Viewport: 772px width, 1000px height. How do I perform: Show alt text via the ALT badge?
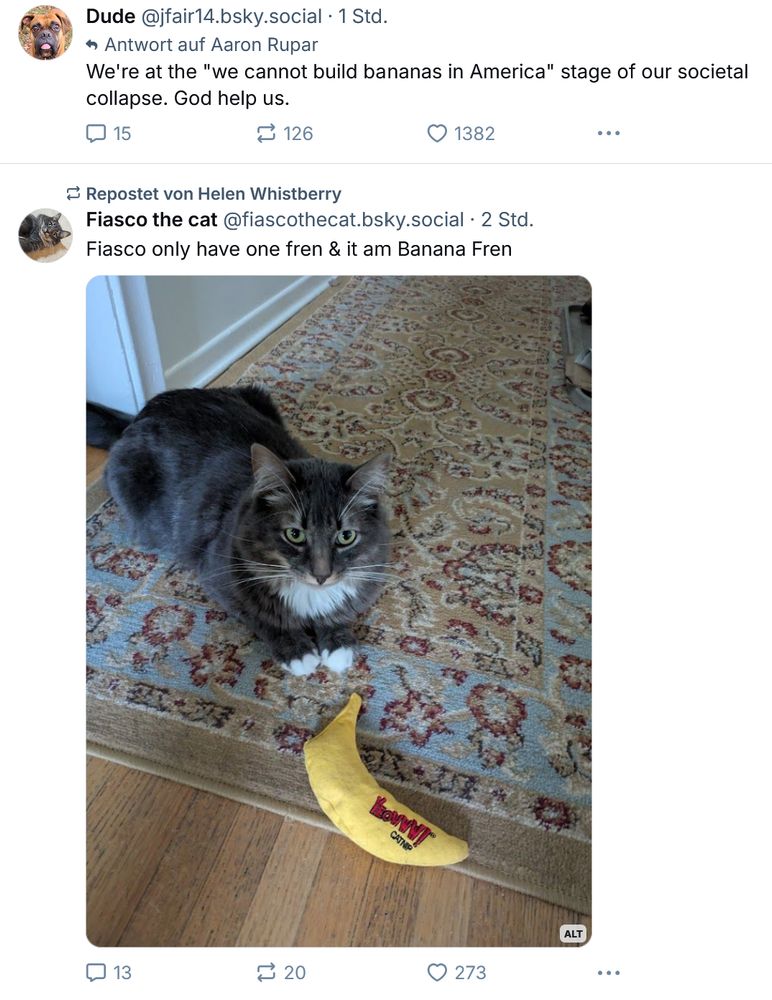point(572,933)
